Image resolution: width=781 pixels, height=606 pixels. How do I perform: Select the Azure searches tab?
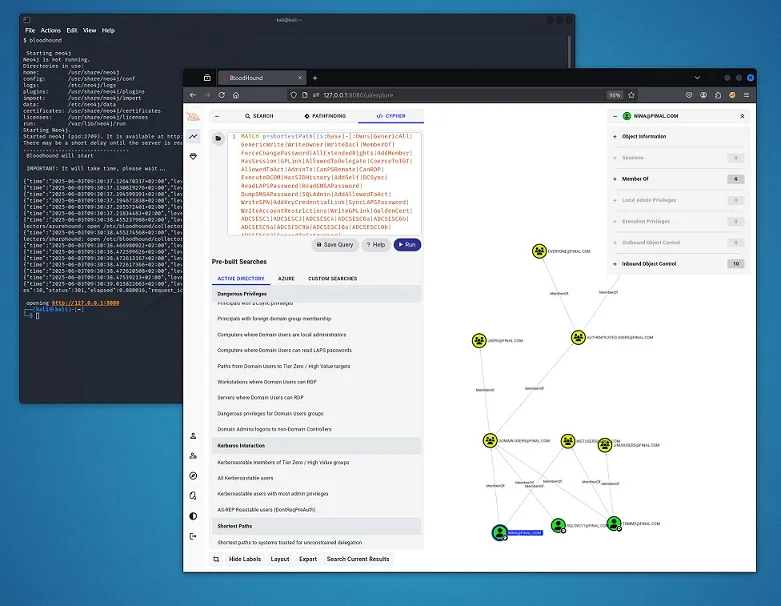(x=286, y=278)
